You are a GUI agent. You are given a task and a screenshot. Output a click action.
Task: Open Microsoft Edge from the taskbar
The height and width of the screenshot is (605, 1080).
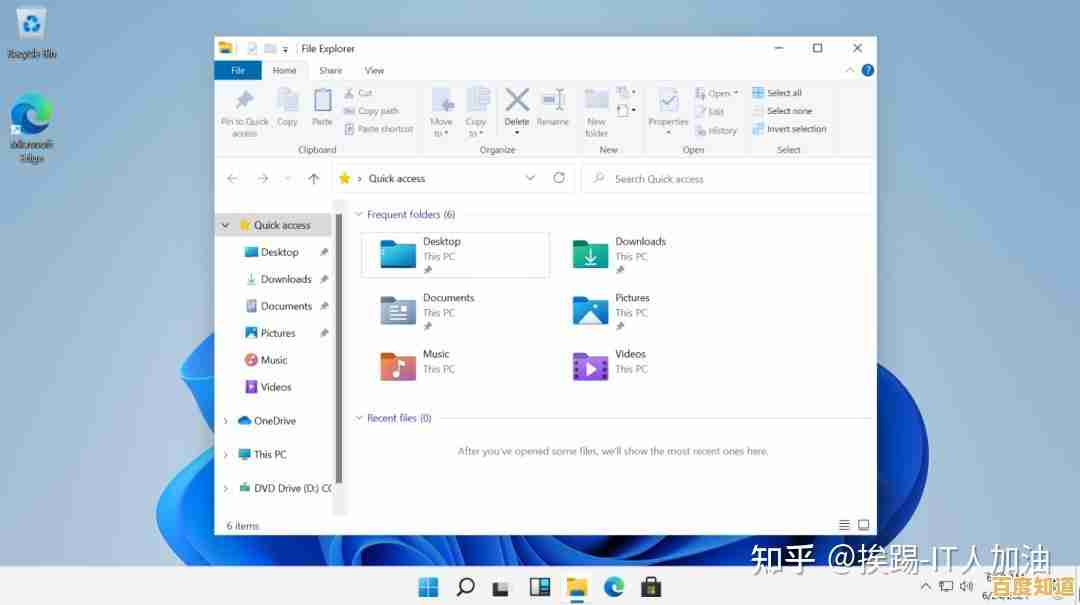[614, 588]
